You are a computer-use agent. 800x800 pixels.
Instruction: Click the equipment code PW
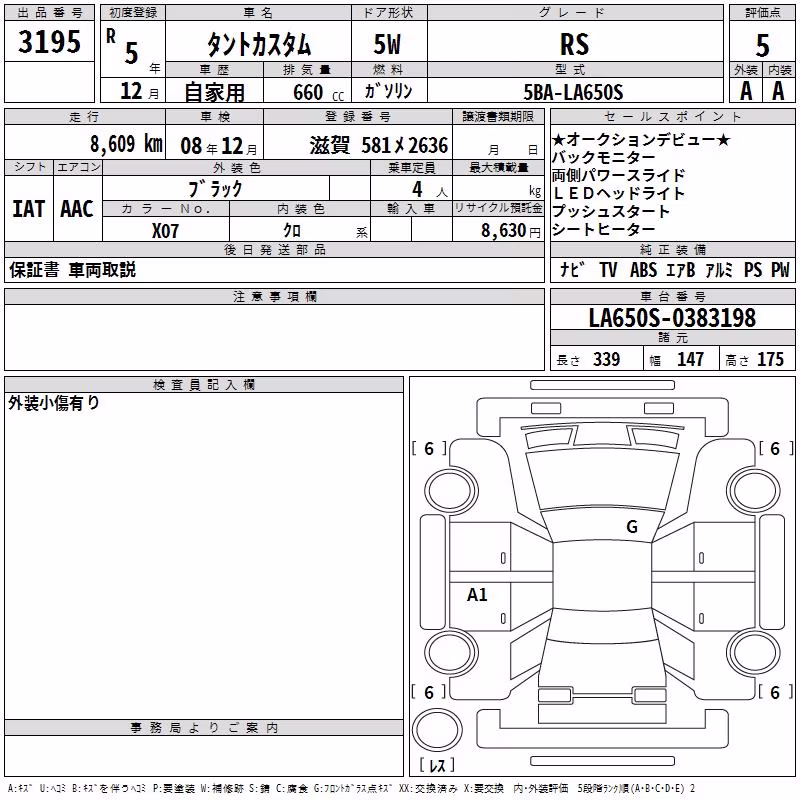[x=780, y=270]
